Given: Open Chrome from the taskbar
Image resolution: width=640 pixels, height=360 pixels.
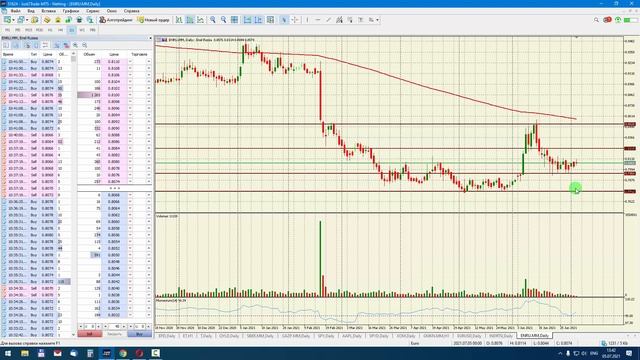Looking at the screenshot, I should click(123, 353).
